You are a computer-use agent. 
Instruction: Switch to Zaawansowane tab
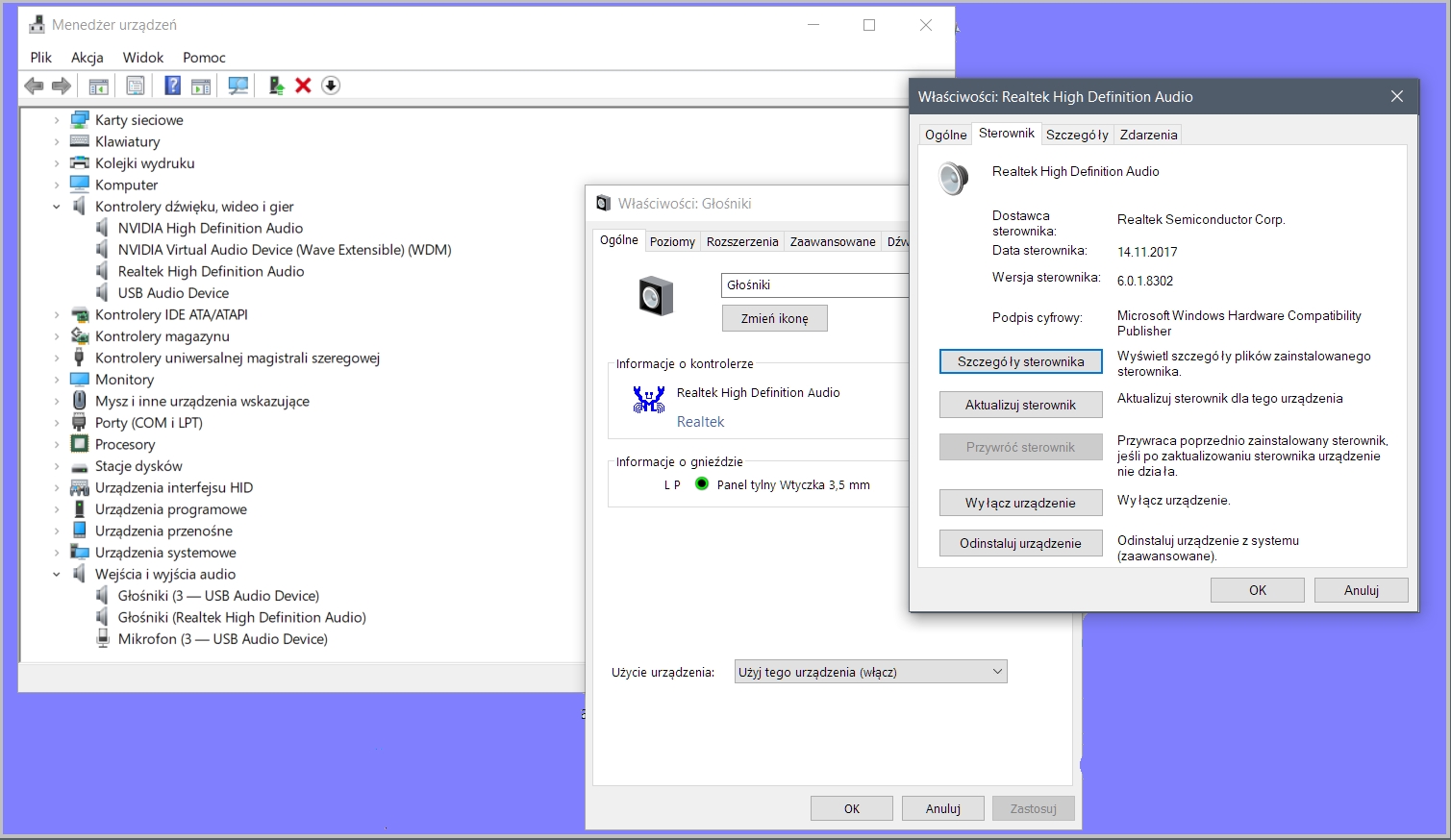point(833,241)
